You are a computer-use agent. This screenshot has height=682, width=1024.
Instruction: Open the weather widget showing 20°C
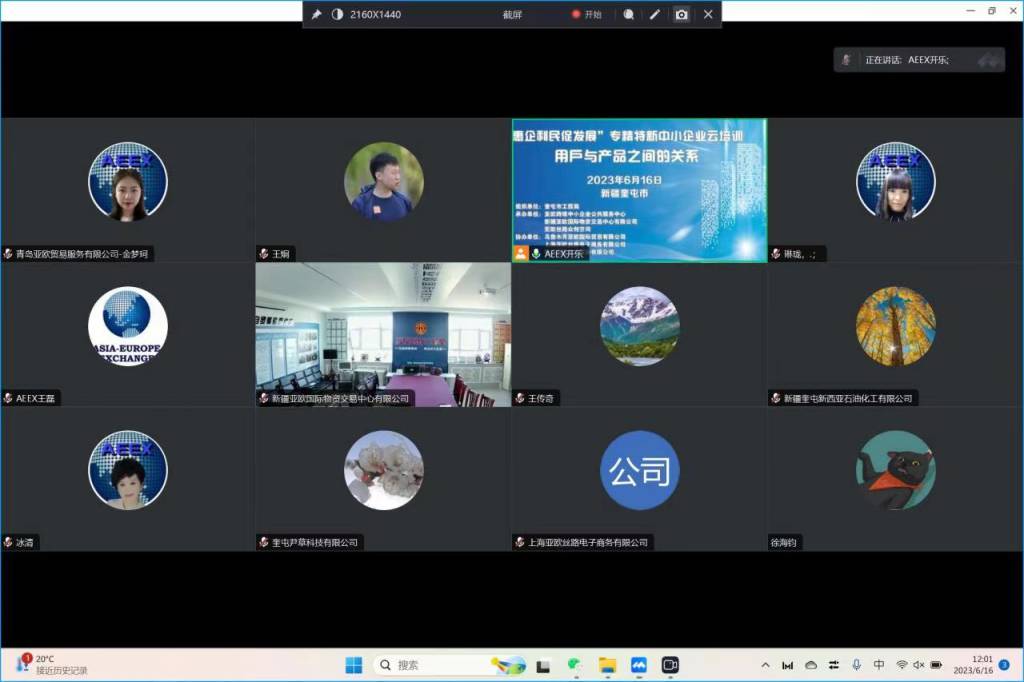click(50, 664)
